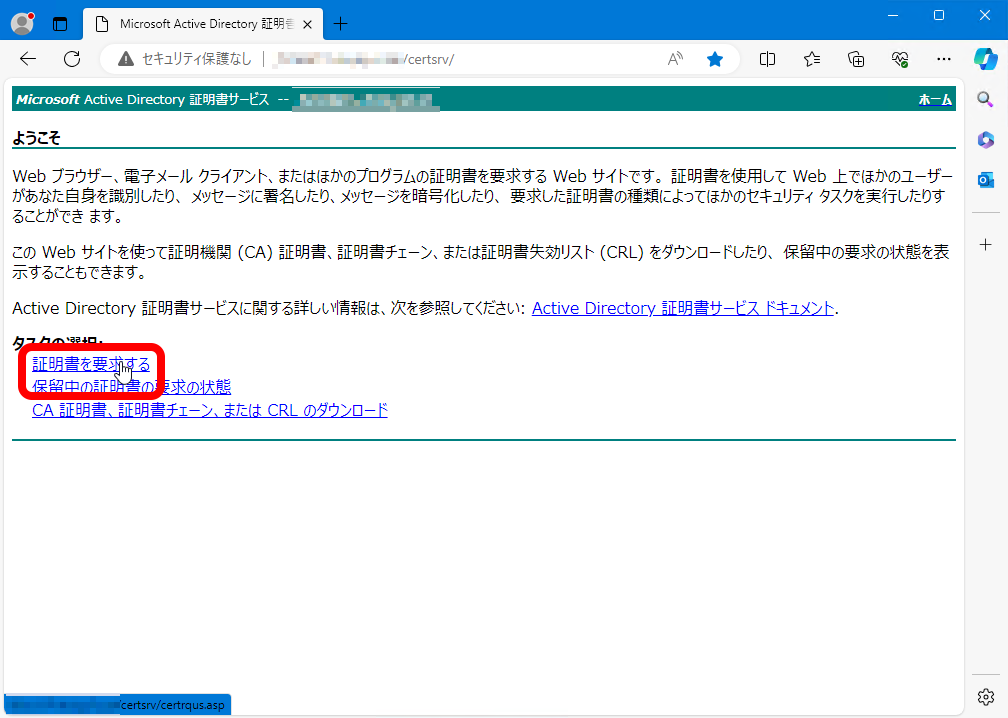Open the Microsoft 365 sidebar icon
Image resolution: width=1008 pixels, height=718 pixels.
click(986, 139)
